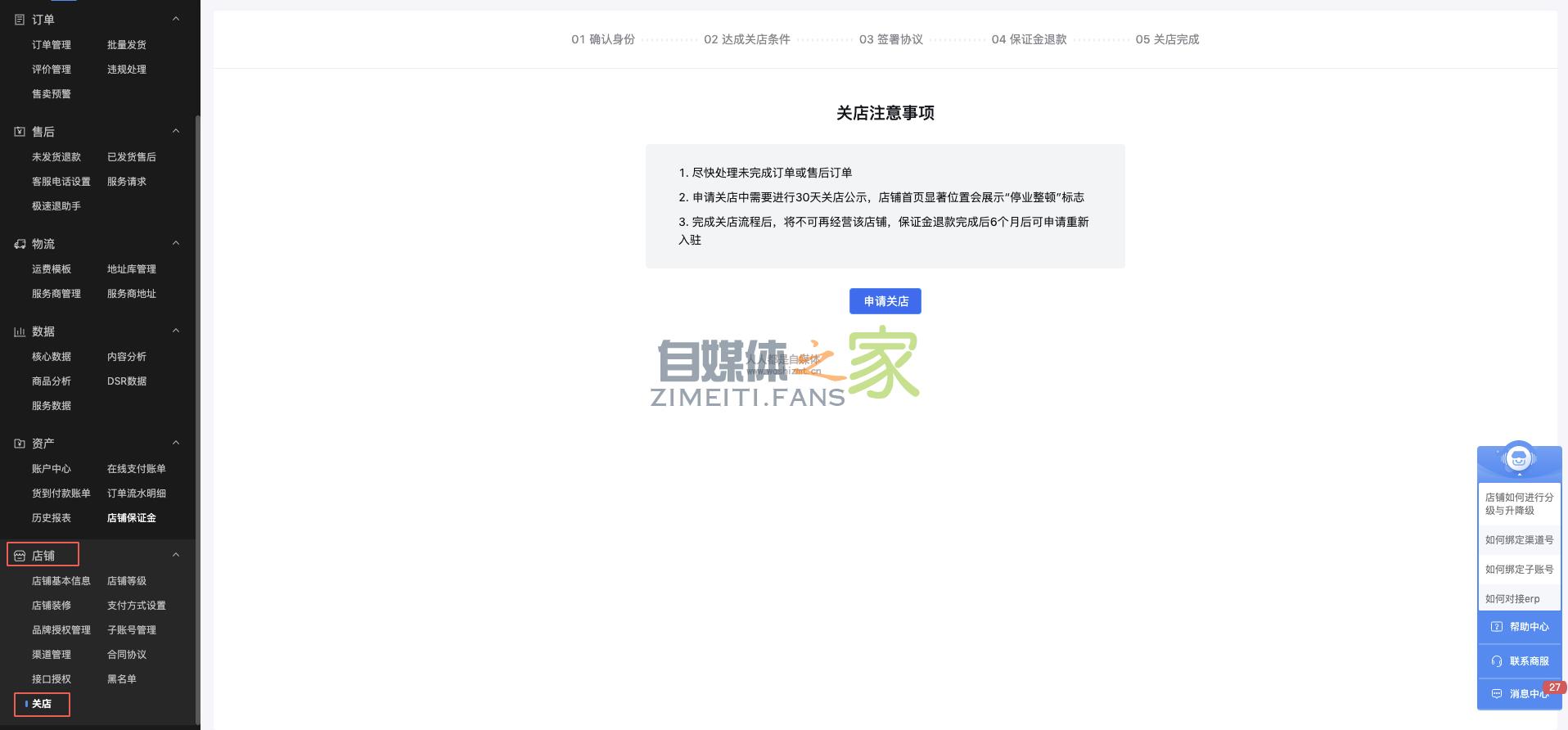The width and height of the screenshot is (1568, 730).
Task: Click the 申请关店 button
Action: point(885,301)
